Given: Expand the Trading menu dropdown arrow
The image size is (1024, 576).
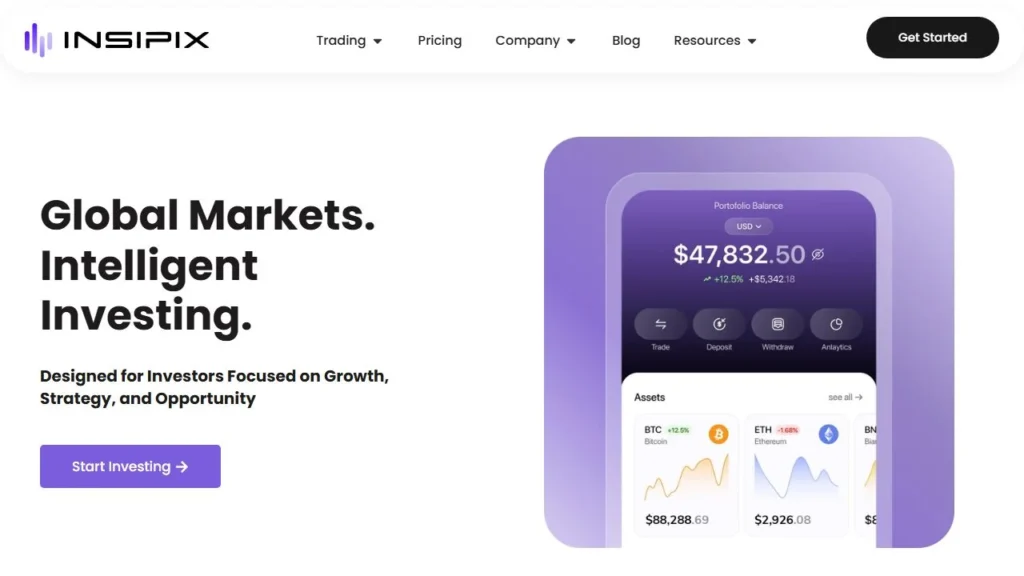Looking at the screenshot, I should pos(377,41).
